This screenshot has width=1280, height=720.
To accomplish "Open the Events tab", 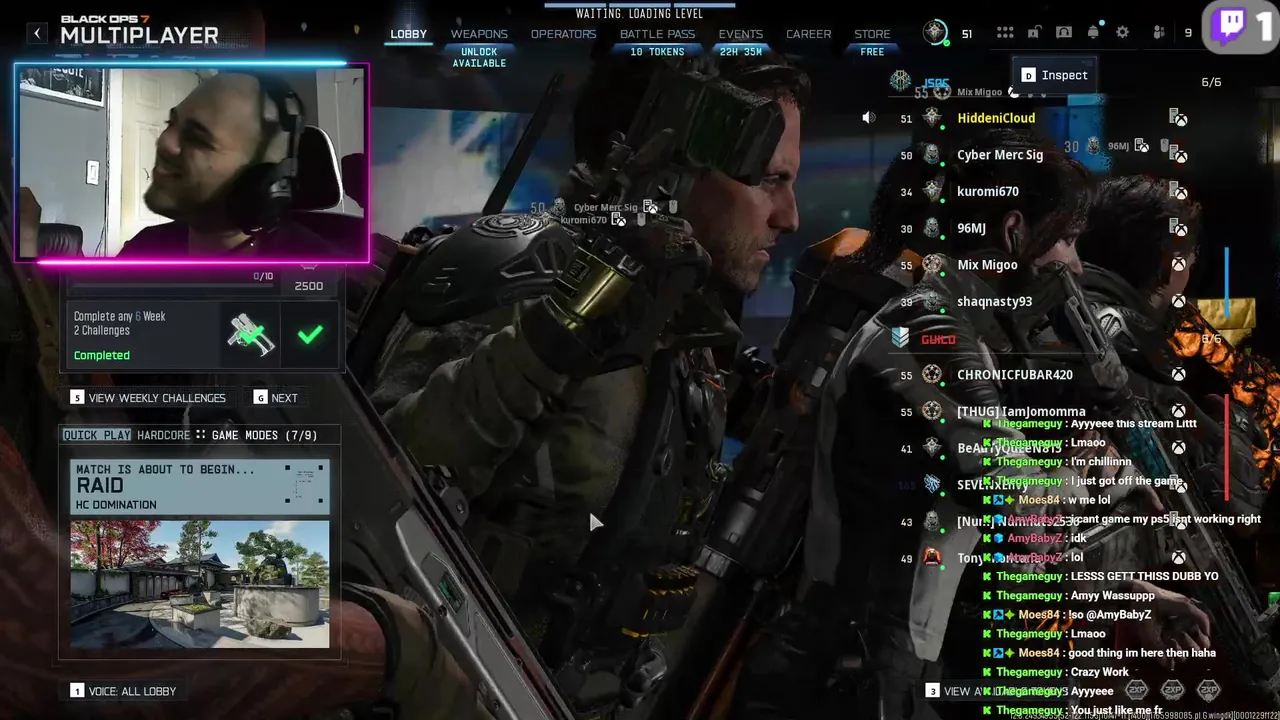I will coord(740,34).
